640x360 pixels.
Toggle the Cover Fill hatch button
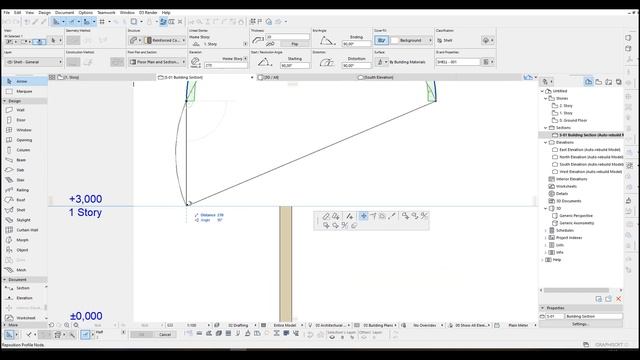[381, 40]
